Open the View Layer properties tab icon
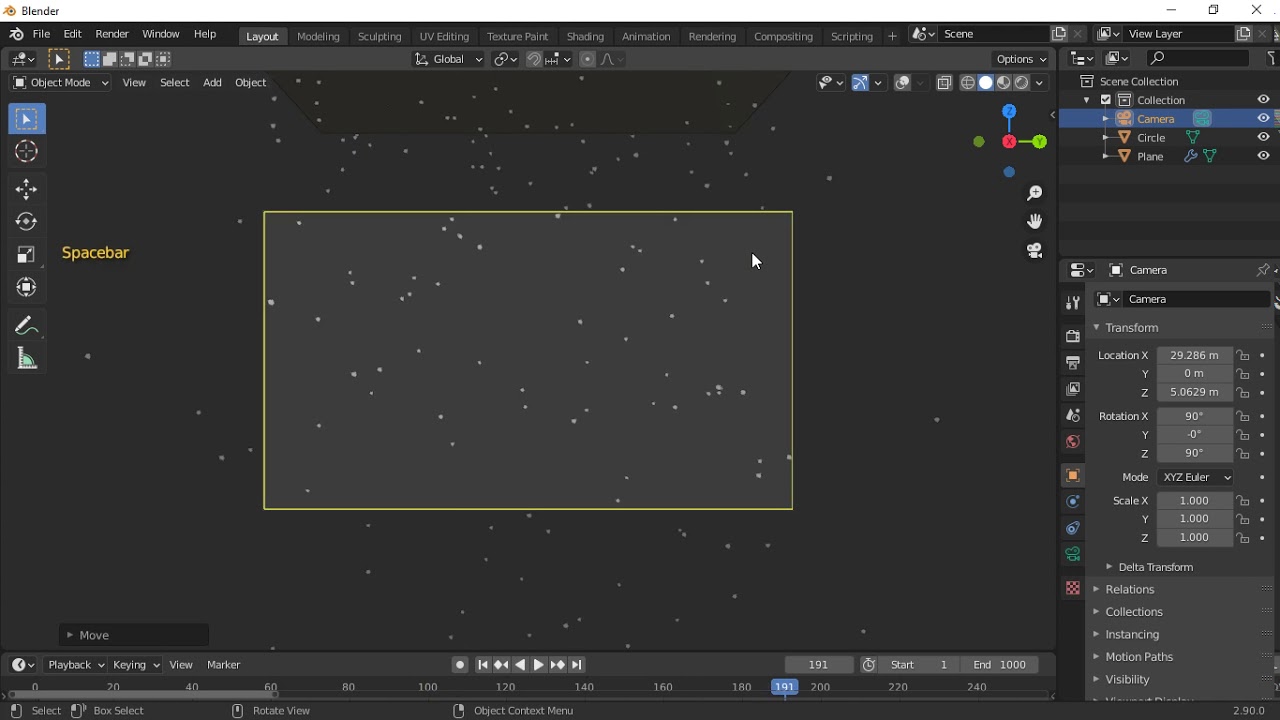This screenshot has width=1280, height=720. (x=1073, y=389)
